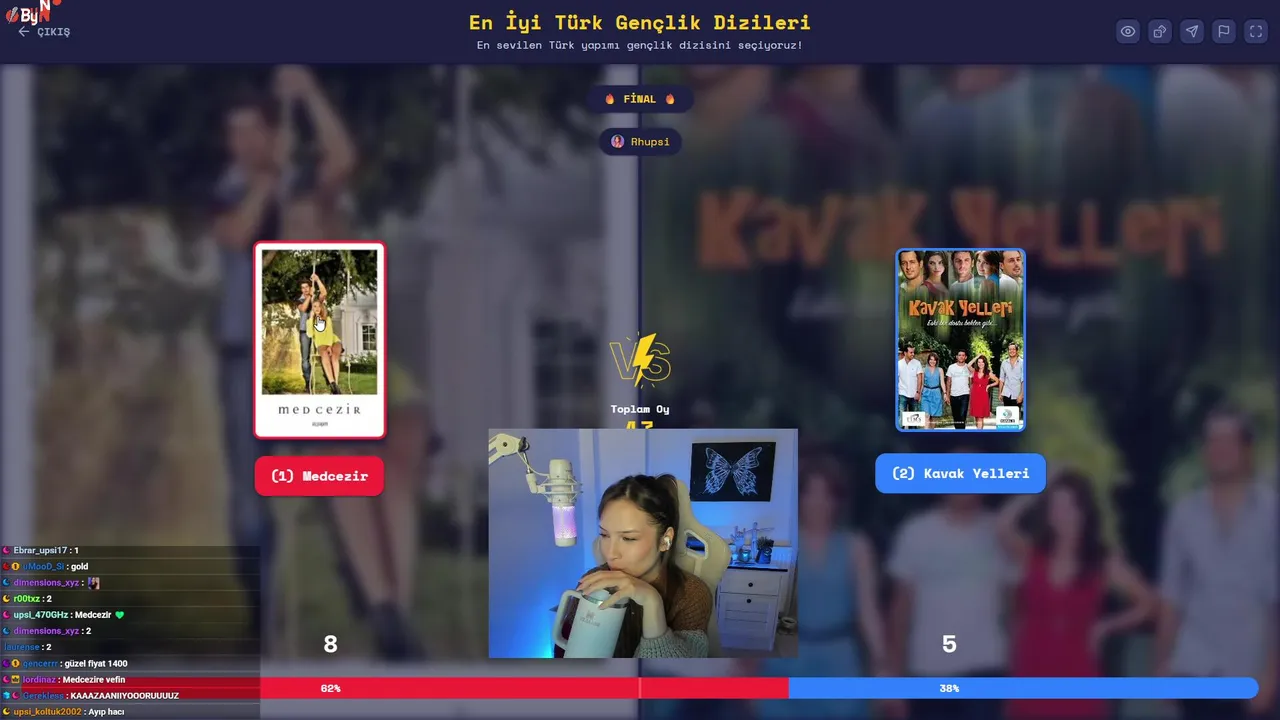Click the streamer webcam overlay

(x=643, y=543)
